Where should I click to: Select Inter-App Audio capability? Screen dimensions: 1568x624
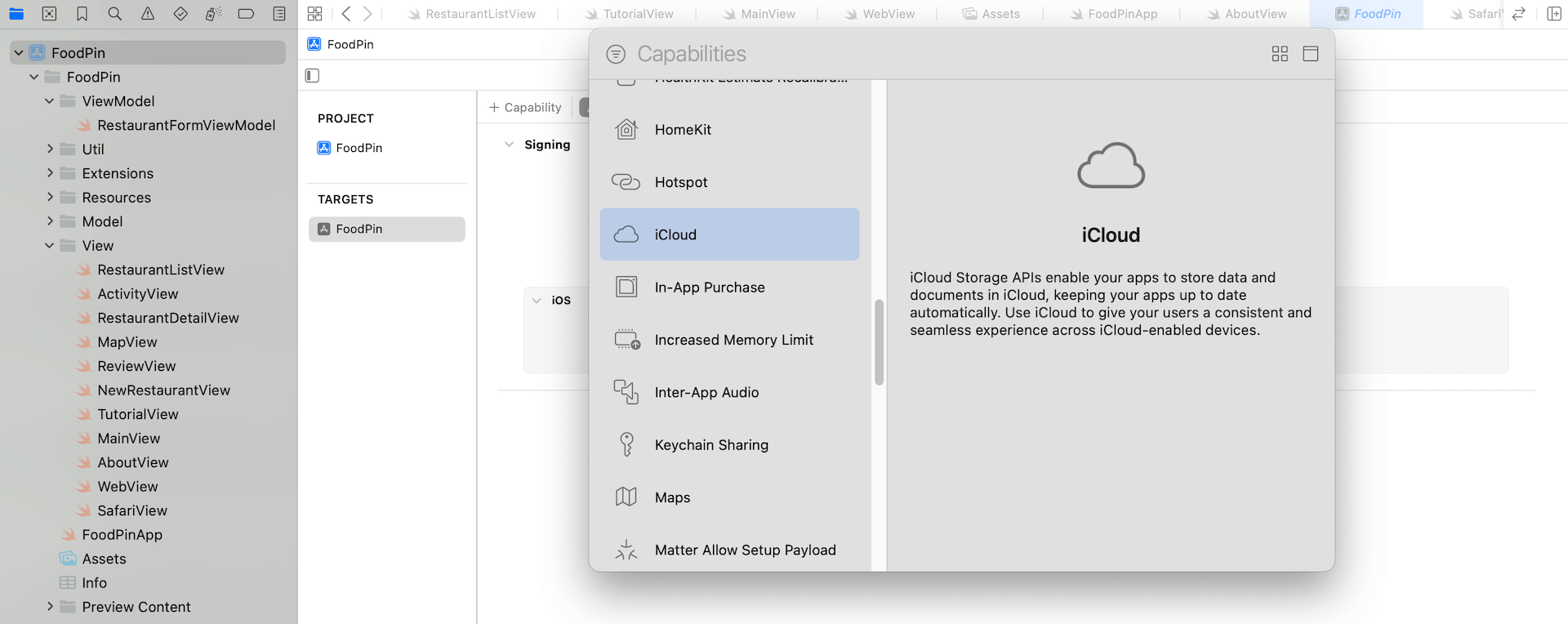pos(729,392)
